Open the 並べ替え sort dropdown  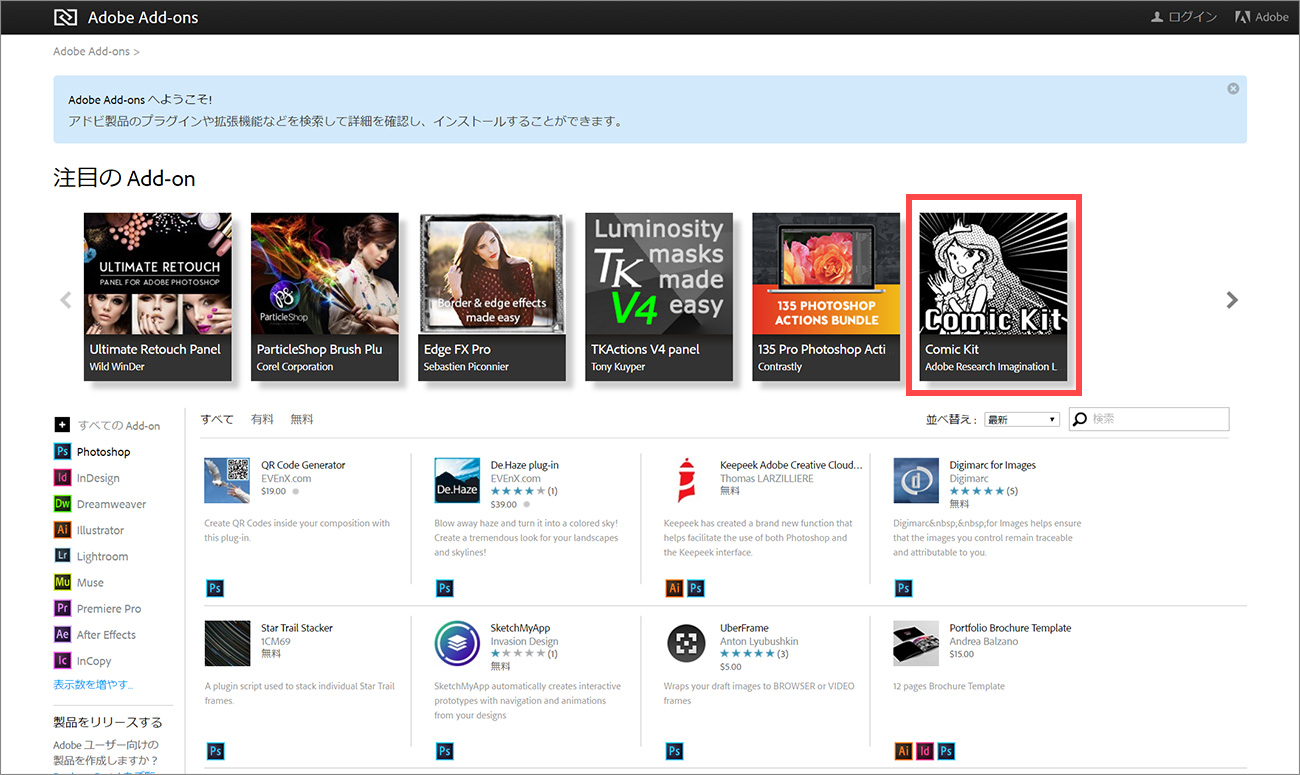pyautogui.click(x=1021, y=420)
